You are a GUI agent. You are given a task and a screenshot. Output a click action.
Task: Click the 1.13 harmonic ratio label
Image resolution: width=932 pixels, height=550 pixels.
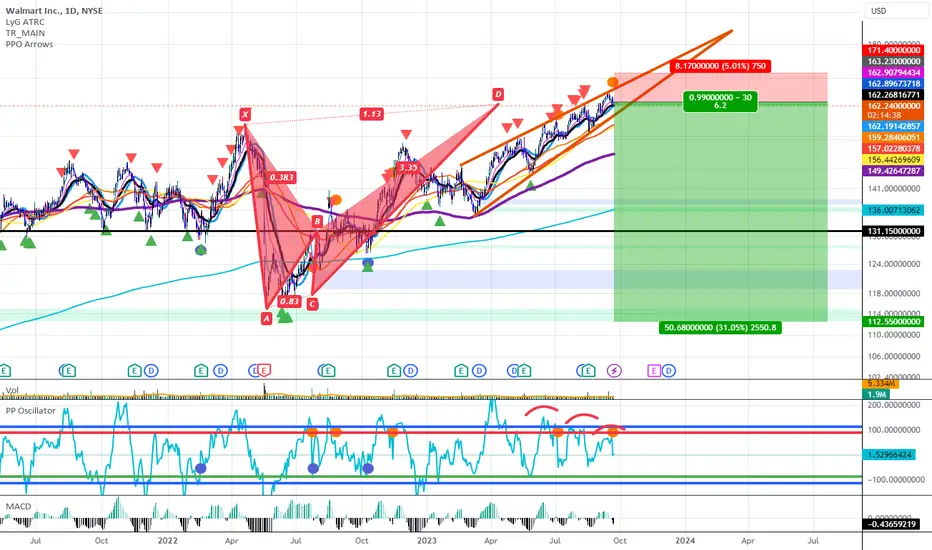(x=371, y=114)
